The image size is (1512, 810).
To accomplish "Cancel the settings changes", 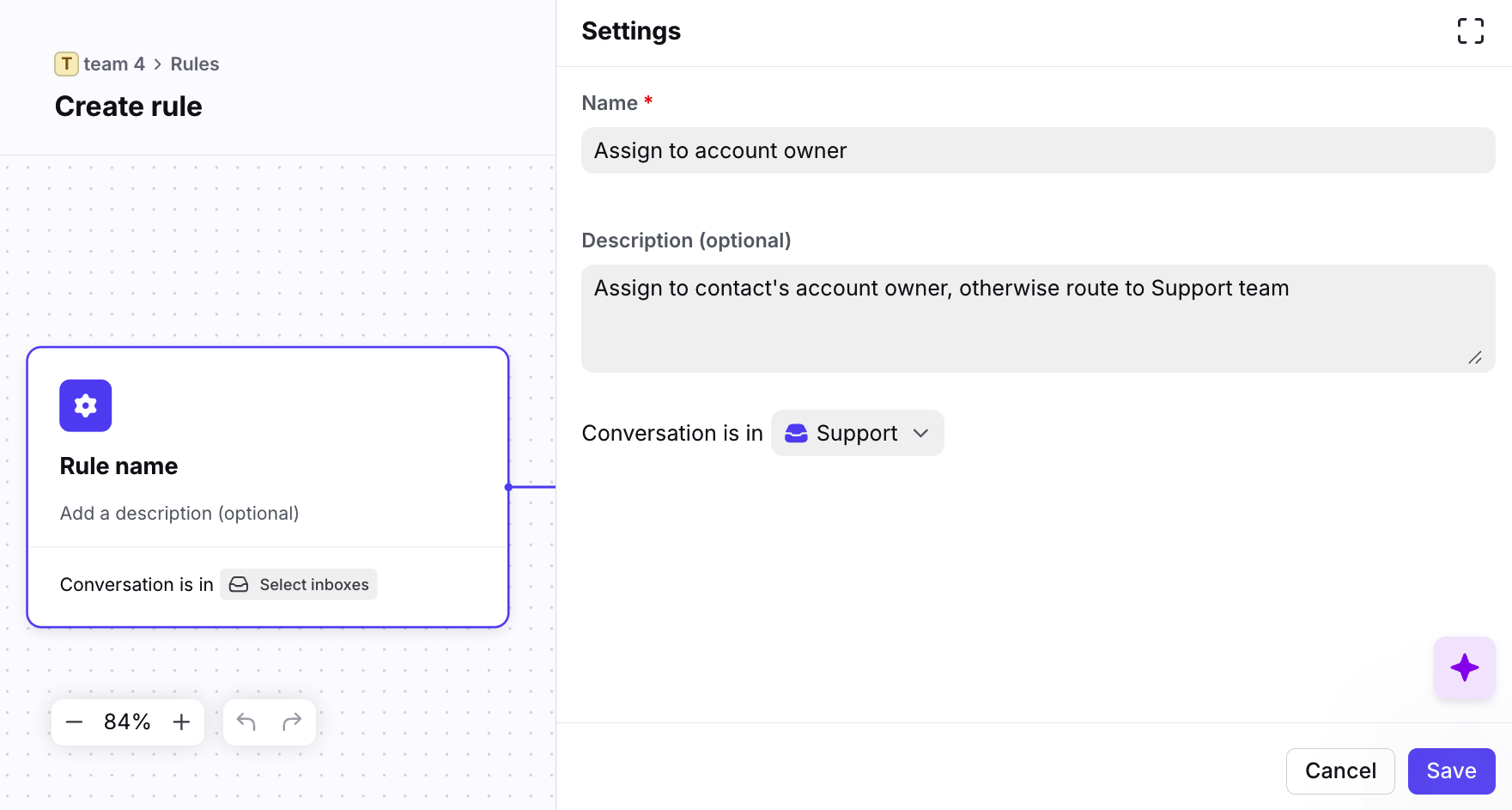I will 1339,770.
